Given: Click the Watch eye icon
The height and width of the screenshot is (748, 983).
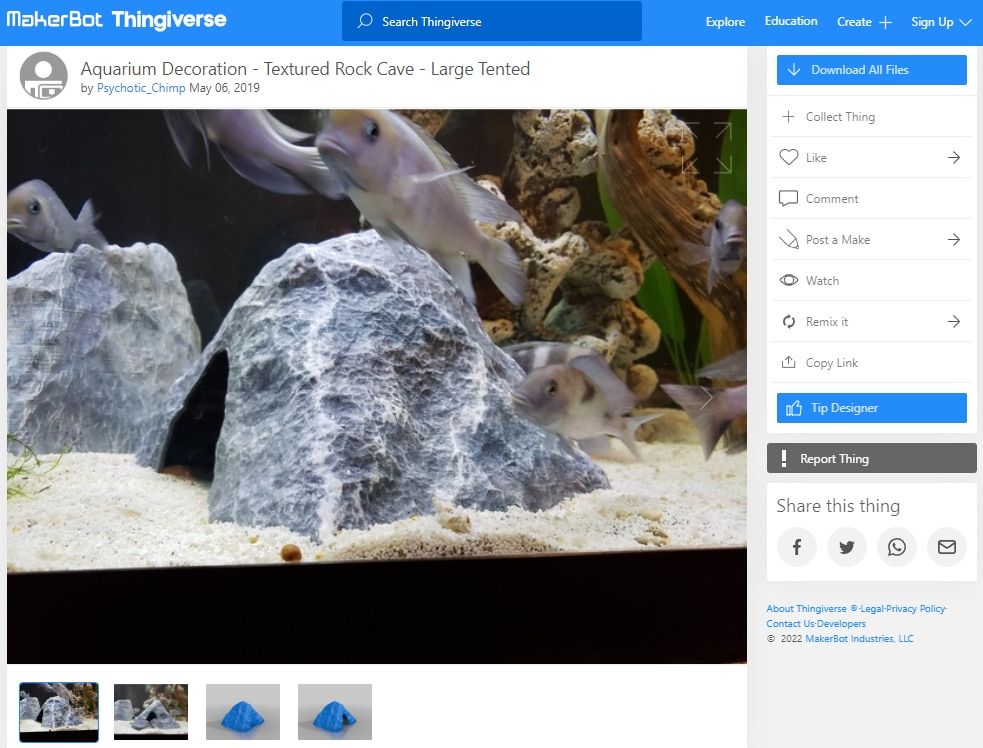Looking at the screenshot, I should (x=790, y=280).
